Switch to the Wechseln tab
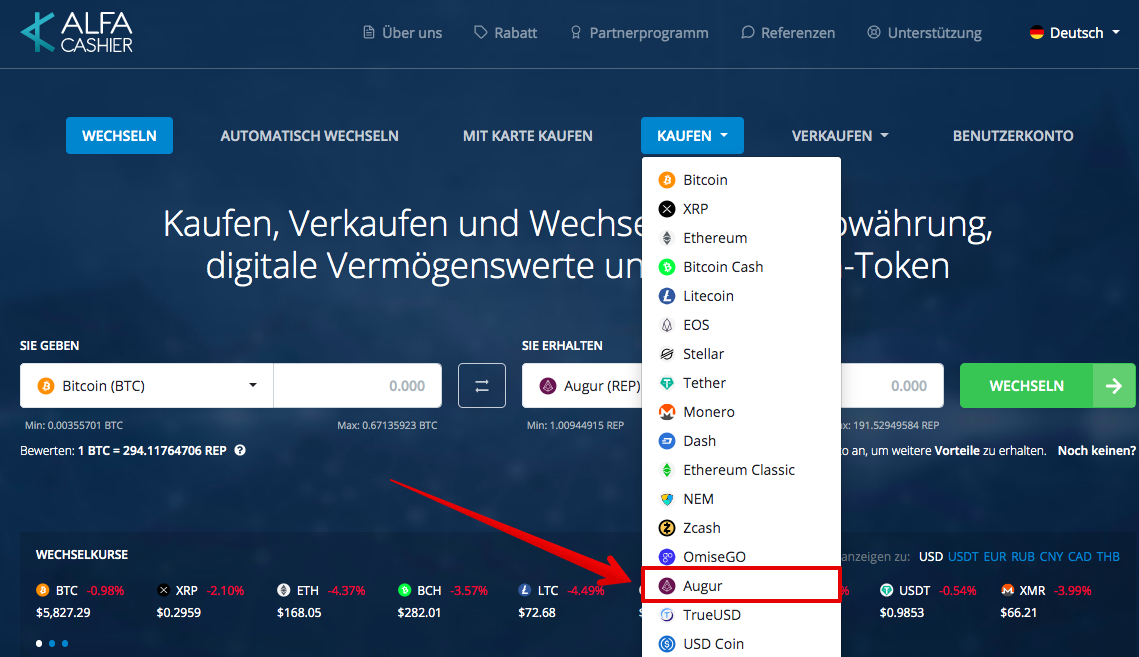The width and height of the screenshot is (1139, 657). click(119, 136)
